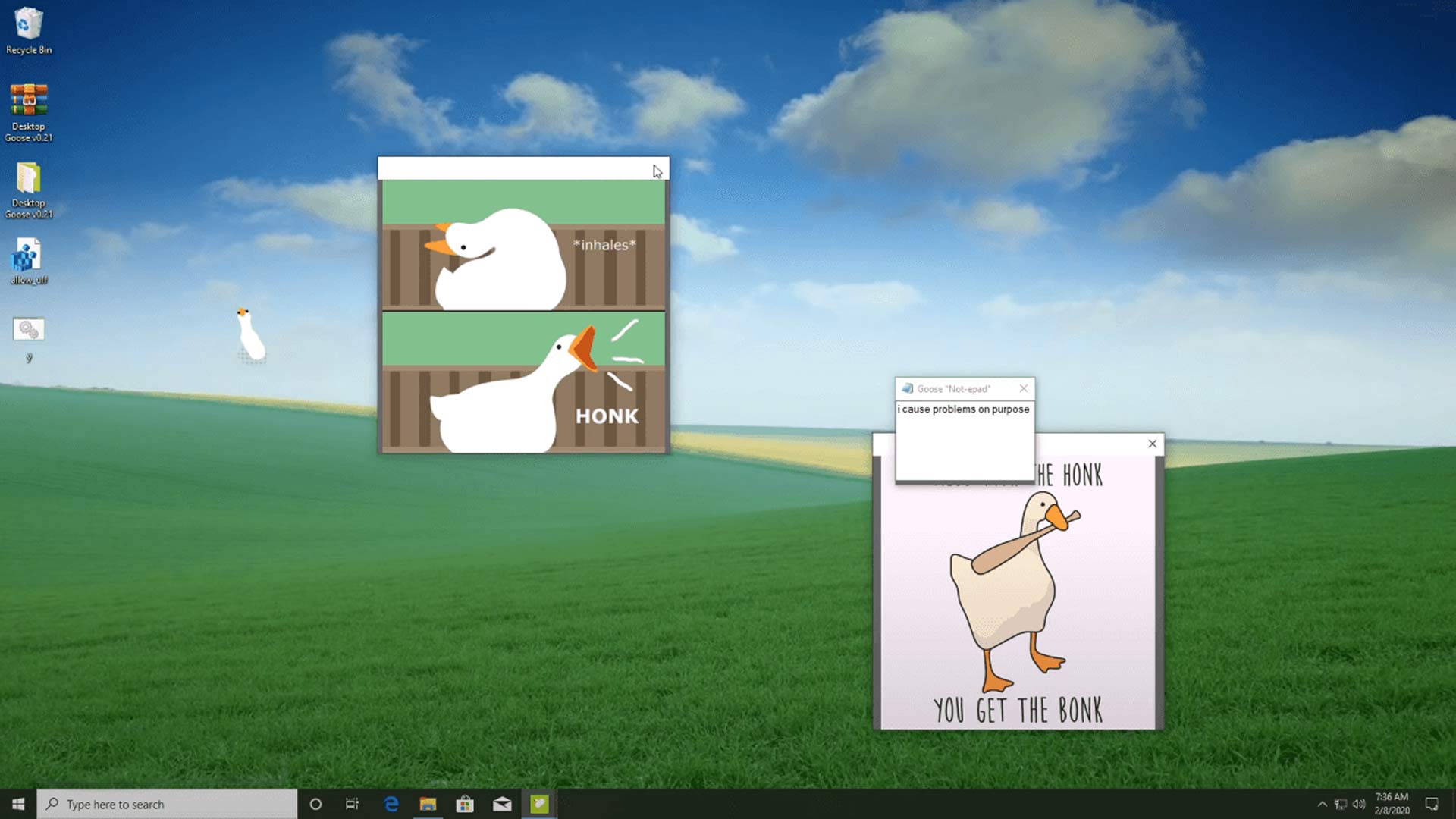Select the Recycle Bin desktop icon
Image resolution: width=1456 pixels, height=819 pixels.
(x=29, y=31)
